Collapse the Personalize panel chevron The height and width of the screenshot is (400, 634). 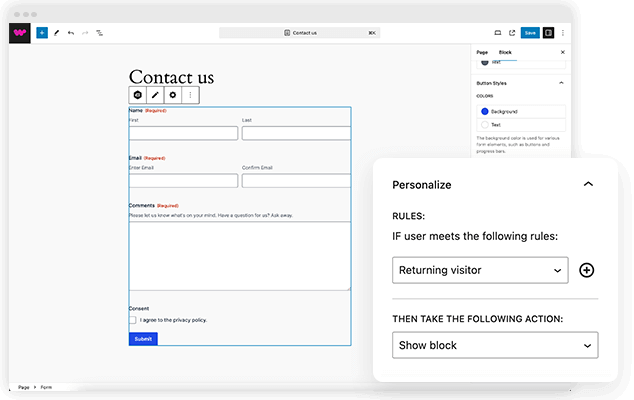(588, 184)
